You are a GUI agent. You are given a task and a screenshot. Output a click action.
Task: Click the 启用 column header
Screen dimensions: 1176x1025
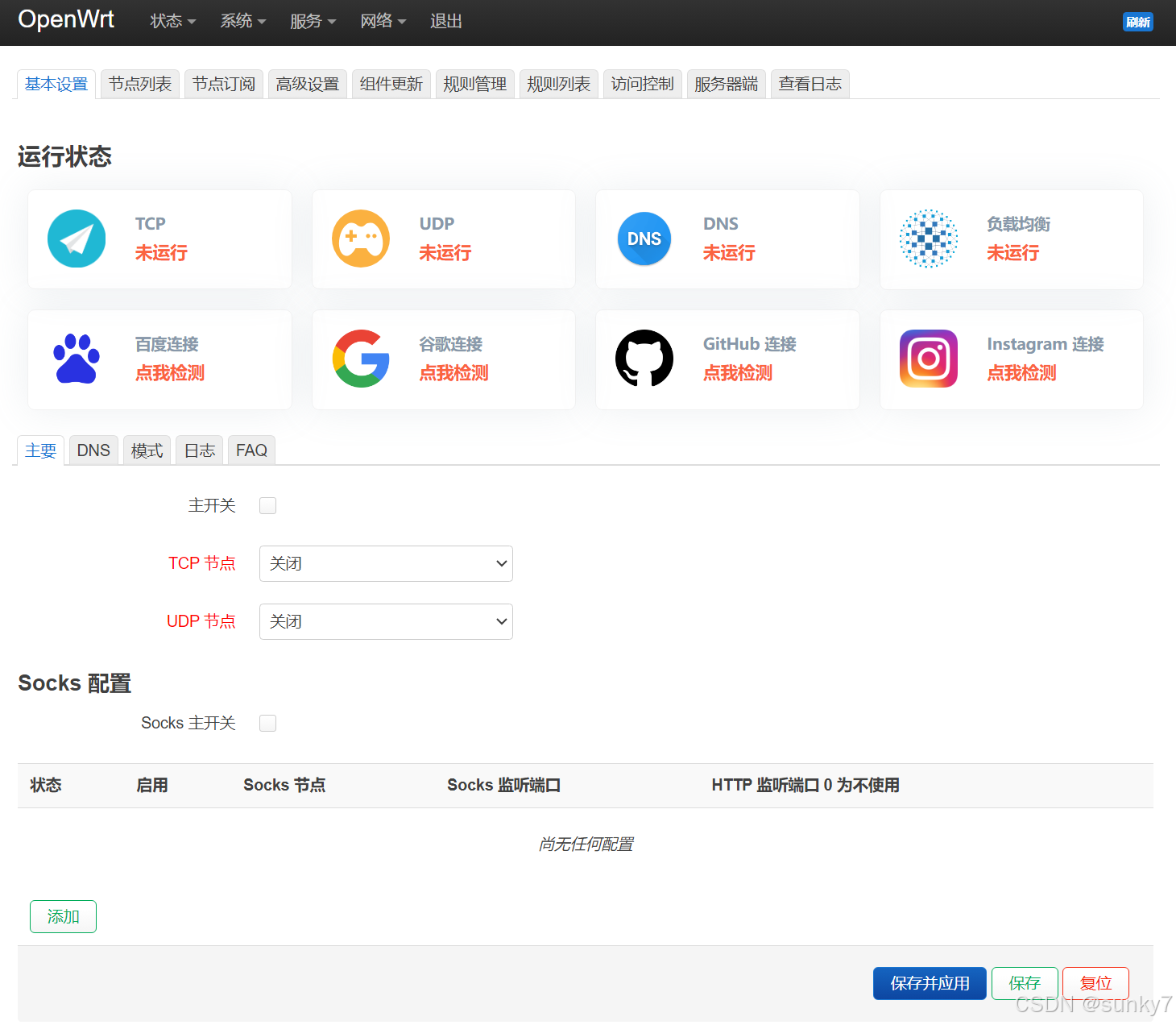152,785
